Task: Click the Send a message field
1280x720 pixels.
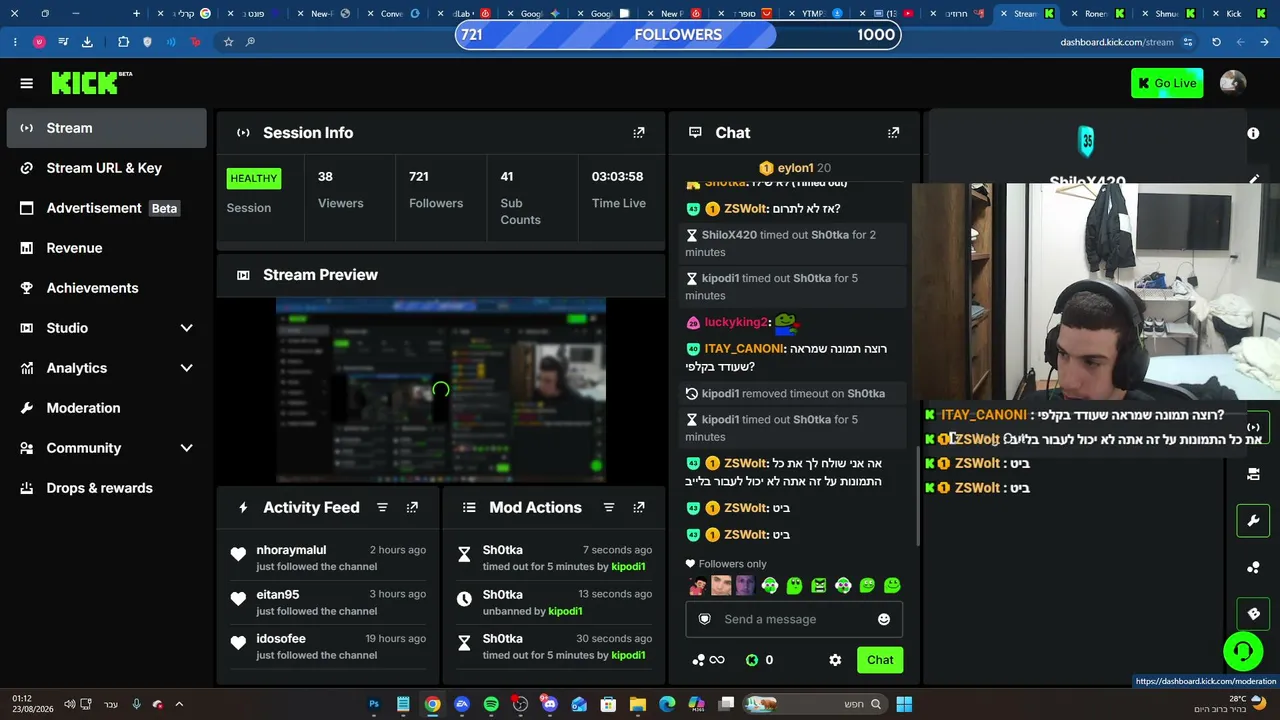Action: pos(794,619)
